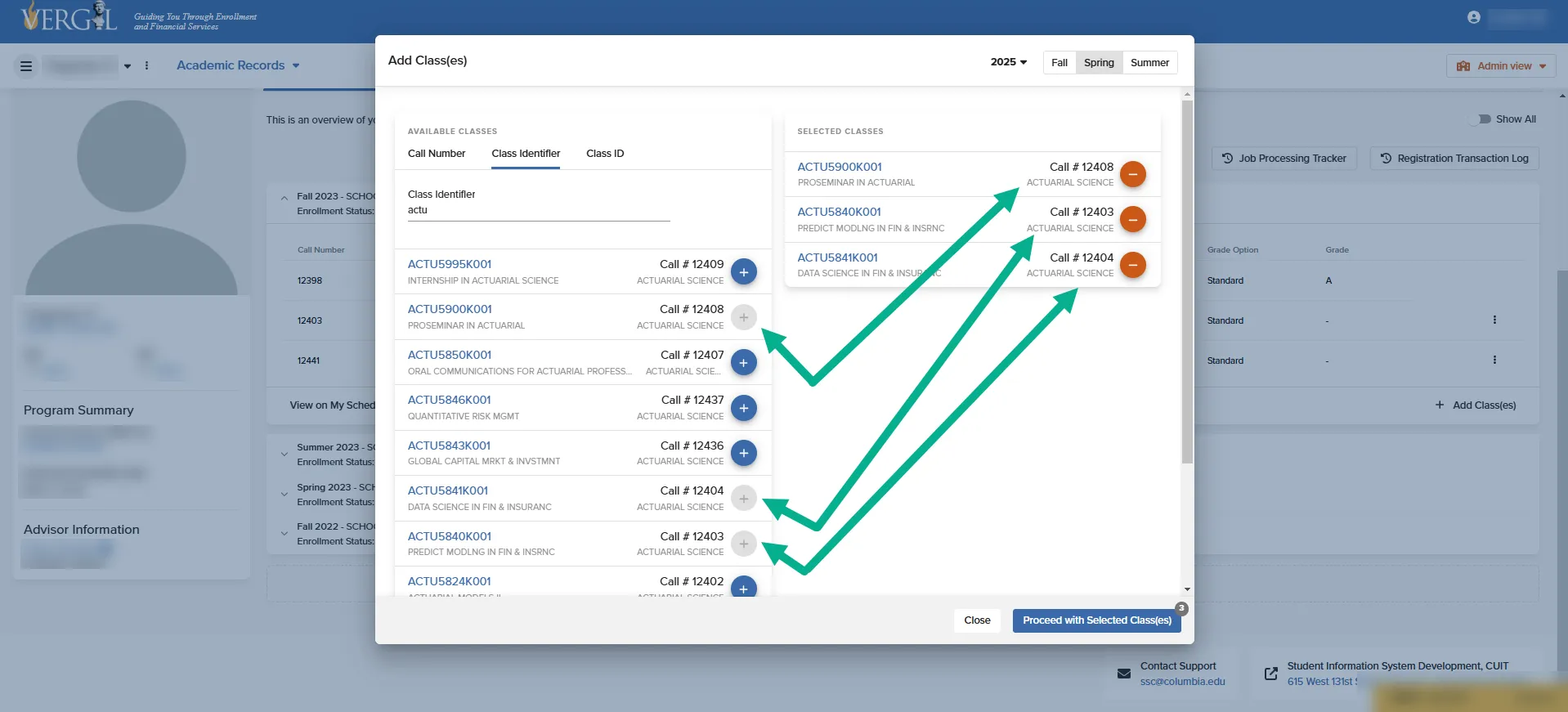This screenshot has width=1568, height=712.
Task: Add class ACTU5850K001 with plus icon
Action: tap(743, 362)
